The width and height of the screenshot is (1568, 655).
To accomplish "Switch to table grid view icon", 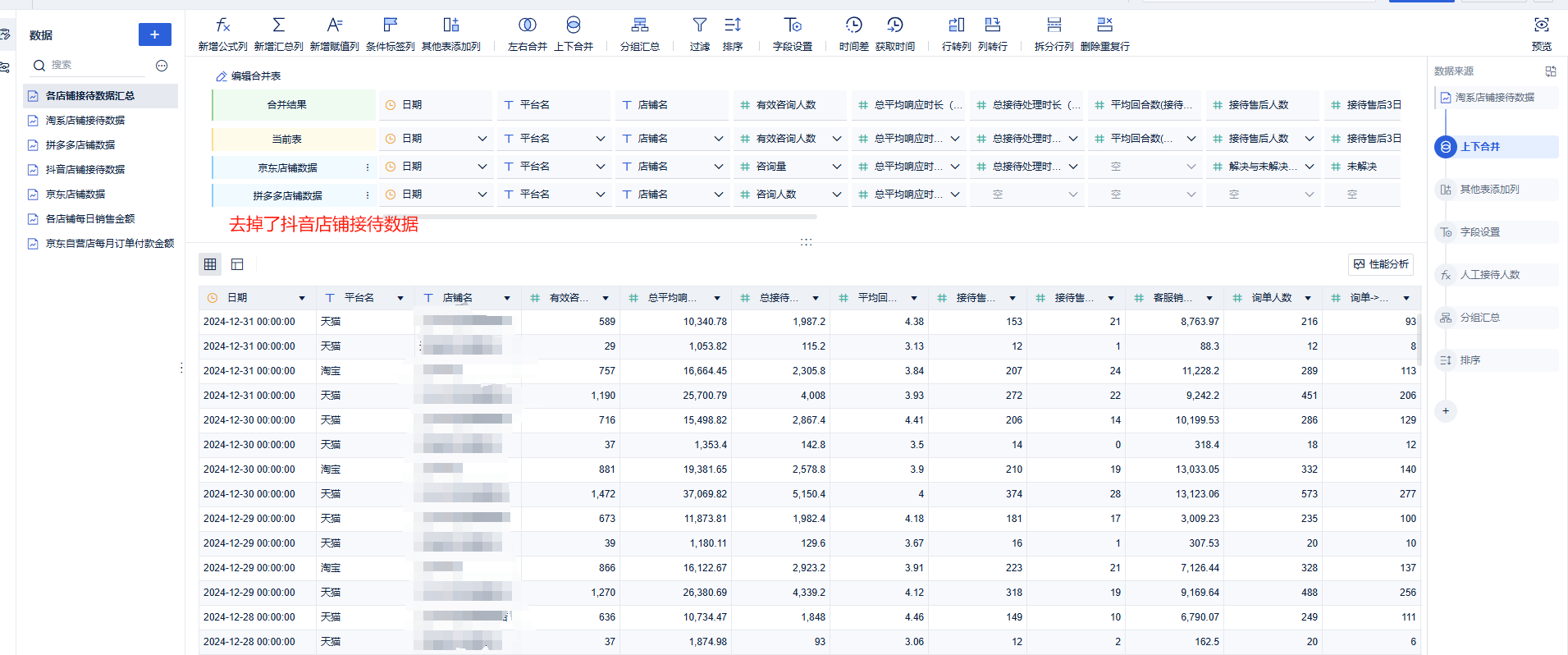I will pos(210,264).
